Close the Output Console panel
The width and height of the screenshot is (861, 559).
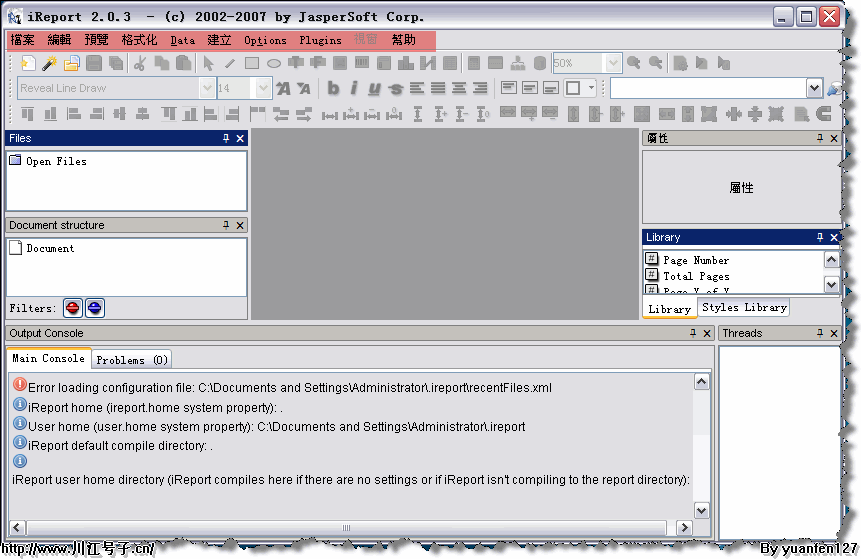(x=707, y=333)
